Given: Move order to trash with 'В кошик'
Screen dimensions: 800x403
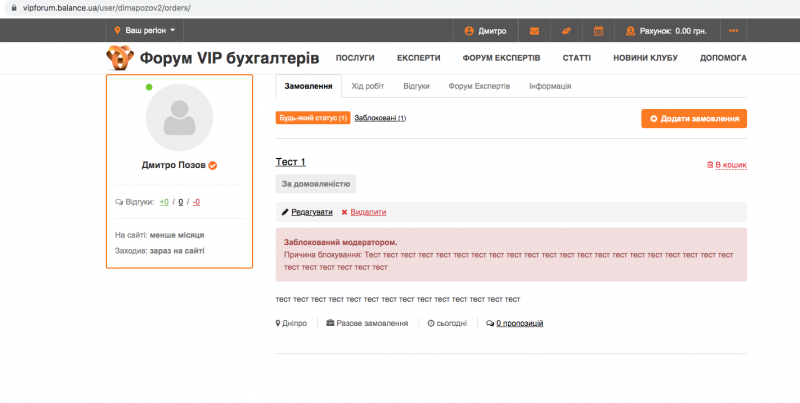Looking at the screenshot, I should [x=727, y=164].
